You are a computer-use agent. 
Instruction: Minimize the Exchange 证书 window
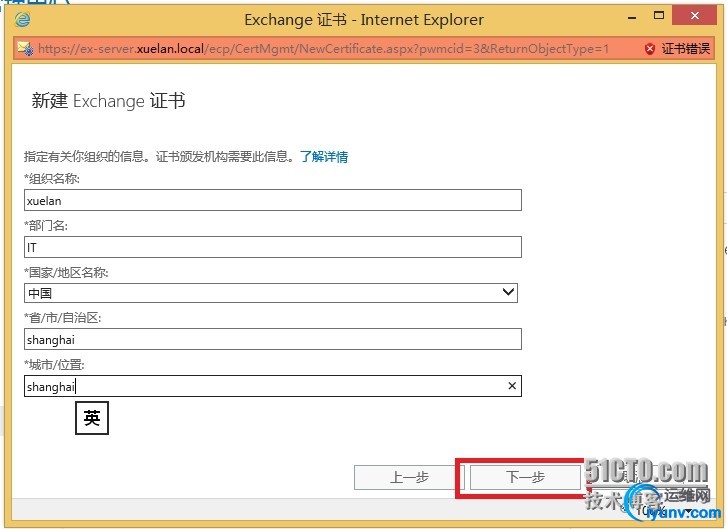631,18
